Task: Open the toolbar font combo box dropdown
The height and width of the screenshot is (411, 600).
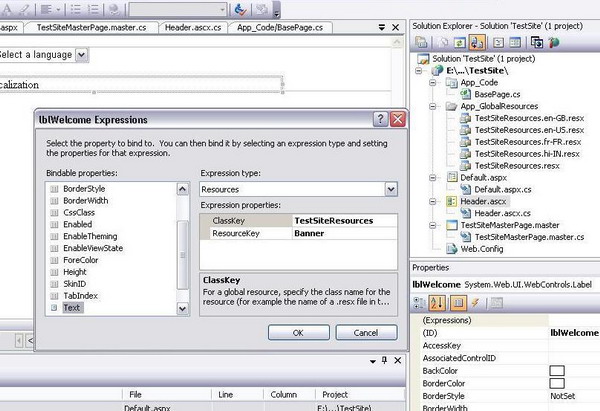Action: [222, 9]
